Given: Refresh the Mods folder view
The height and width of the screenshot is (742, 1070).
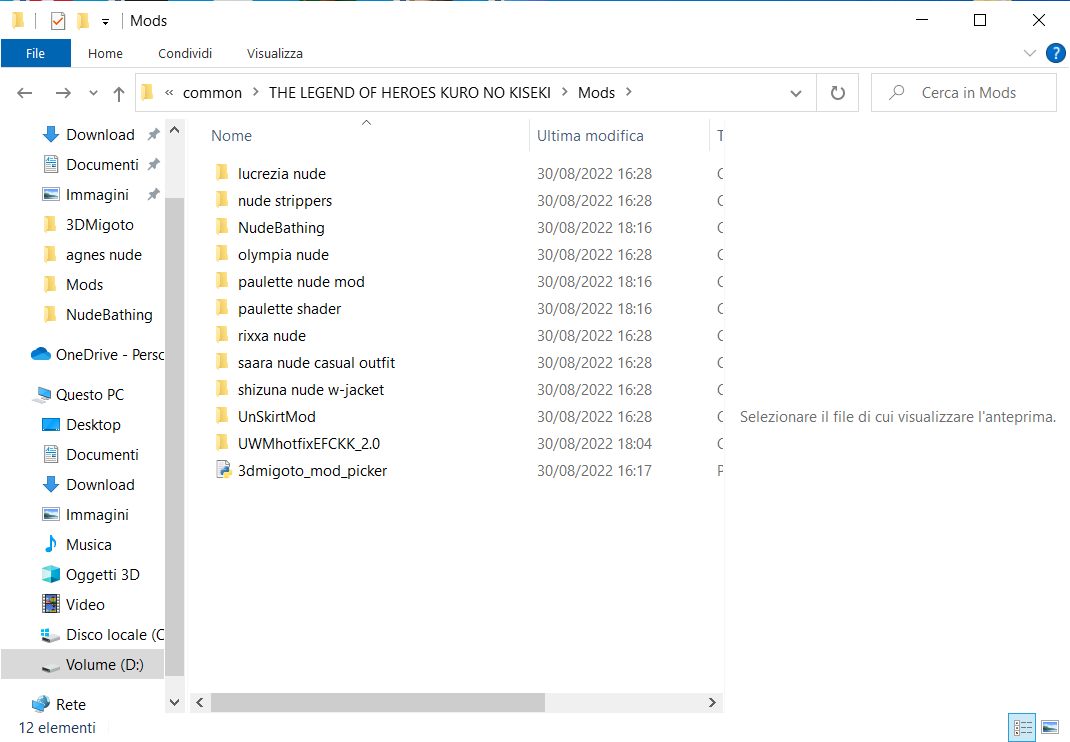Looking at the screenshot, I should (x=838, y=93).
